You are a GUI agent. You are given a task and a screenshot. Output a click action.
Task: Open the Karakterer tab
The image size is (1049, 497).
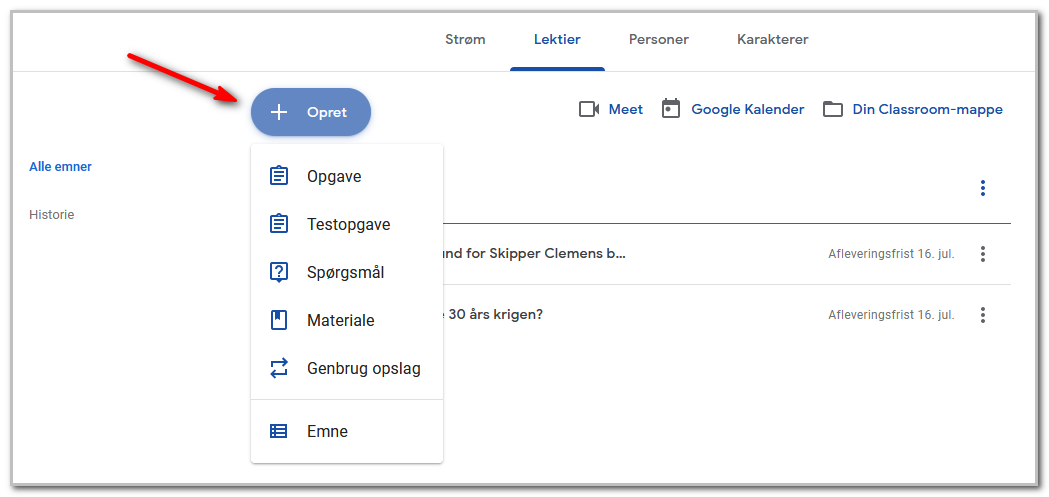click(773, 39)
